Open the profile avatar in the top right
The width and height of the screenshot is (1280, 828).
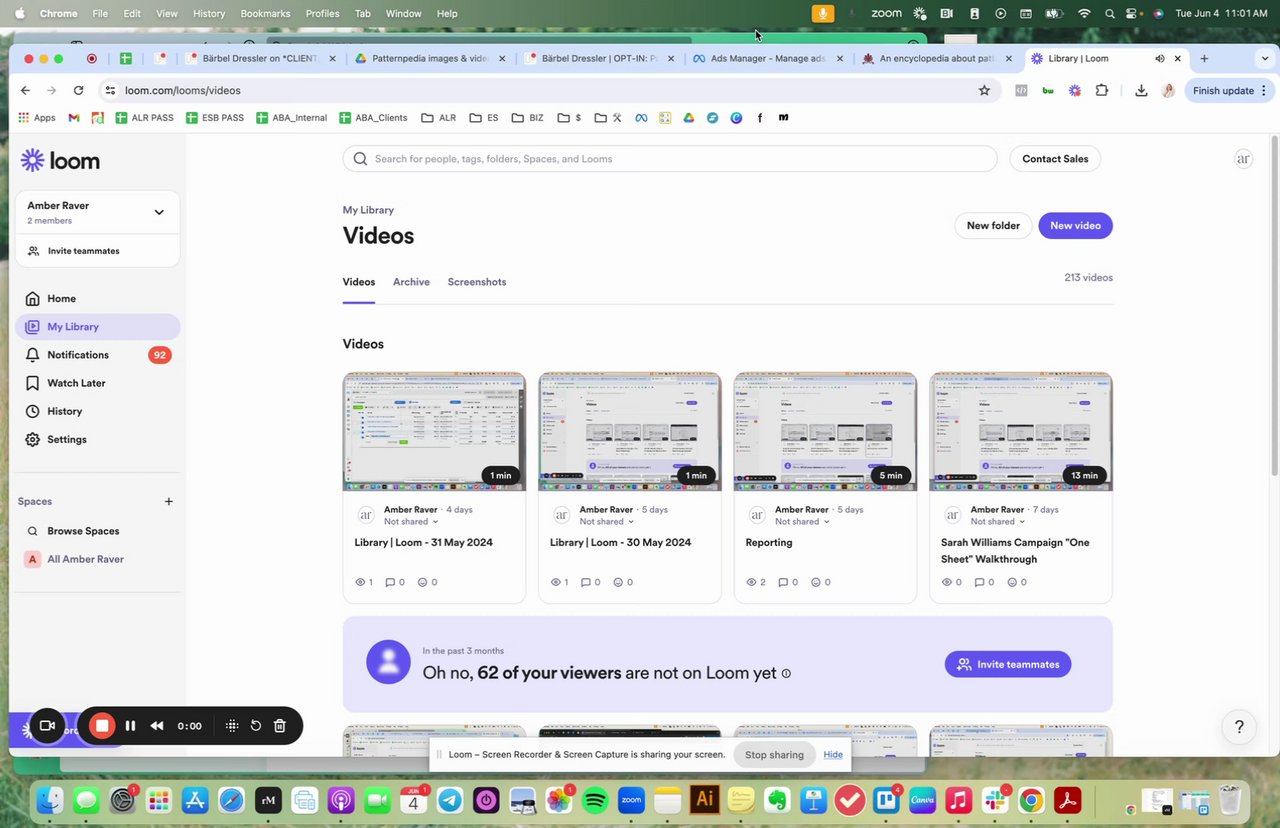pyautogui.click(x=1243, y=159)
